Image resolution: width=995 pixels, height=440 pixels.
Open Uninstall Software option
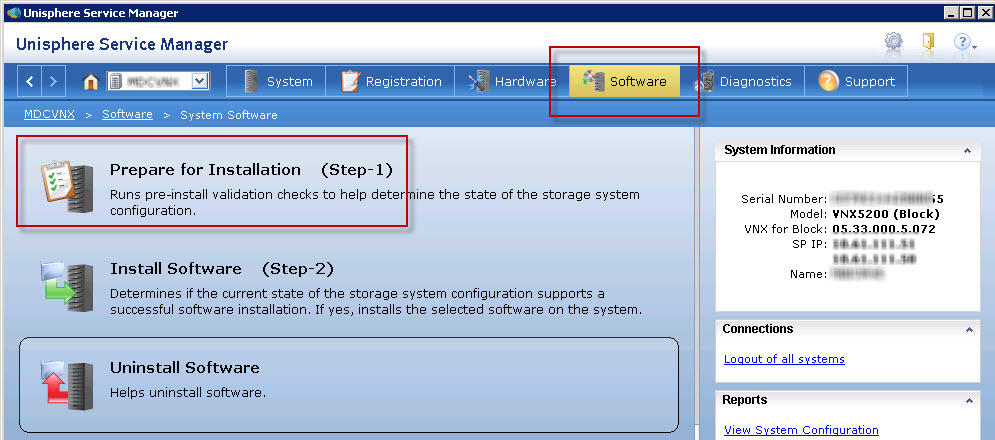coord(349,384)
